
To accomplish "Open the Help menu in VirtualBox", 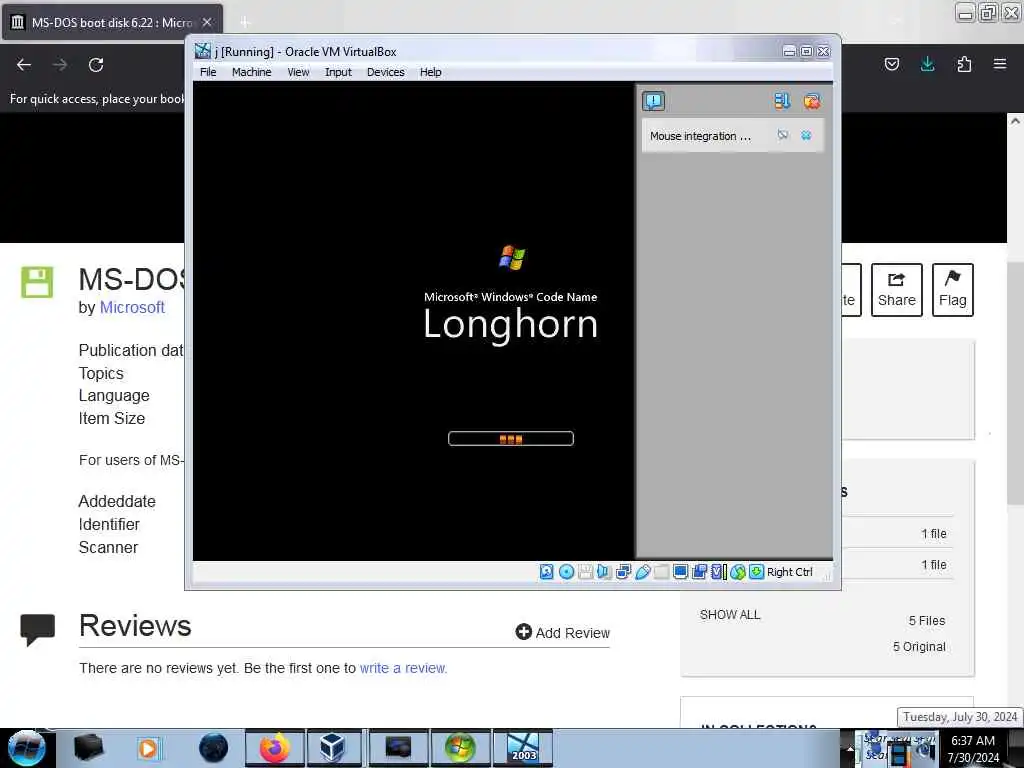I will coord(430,72).
